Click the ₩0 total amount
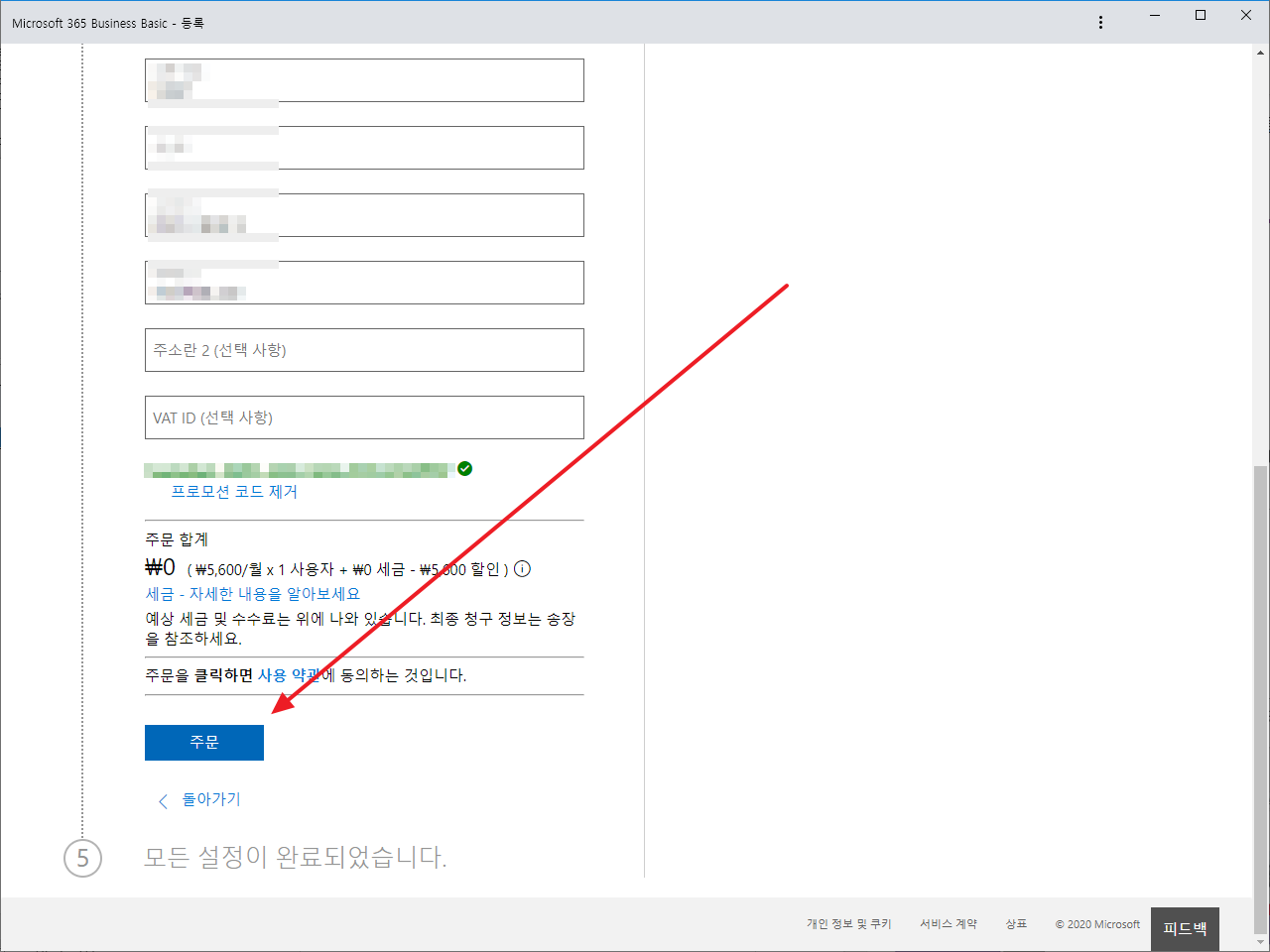Image resolution: width=1270 pixels, height=952 pixels. click(x=160, y=567)
